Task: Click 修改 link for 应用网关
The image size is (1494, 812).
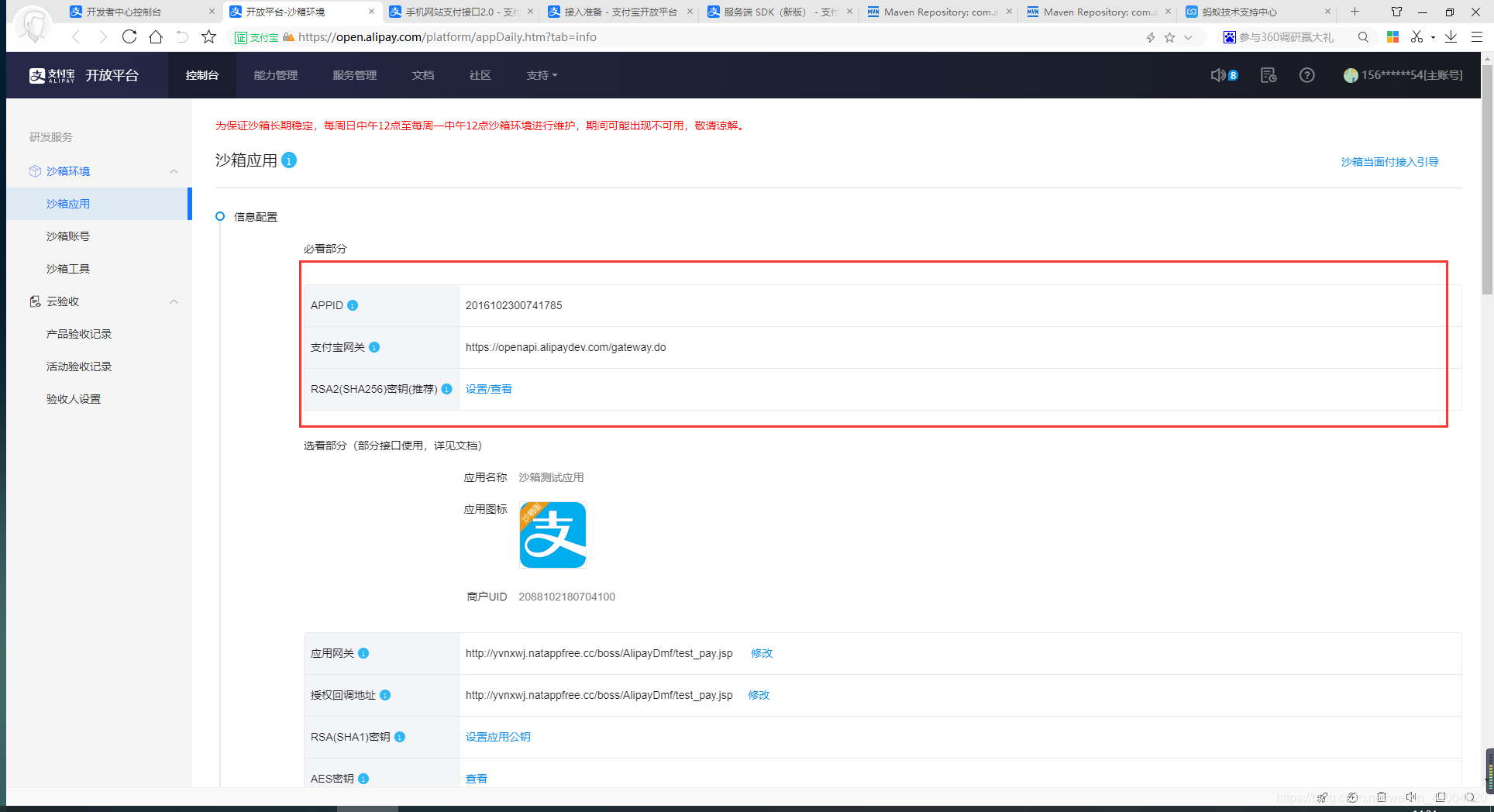Action: pyautogui.click(x=762, y=653)
